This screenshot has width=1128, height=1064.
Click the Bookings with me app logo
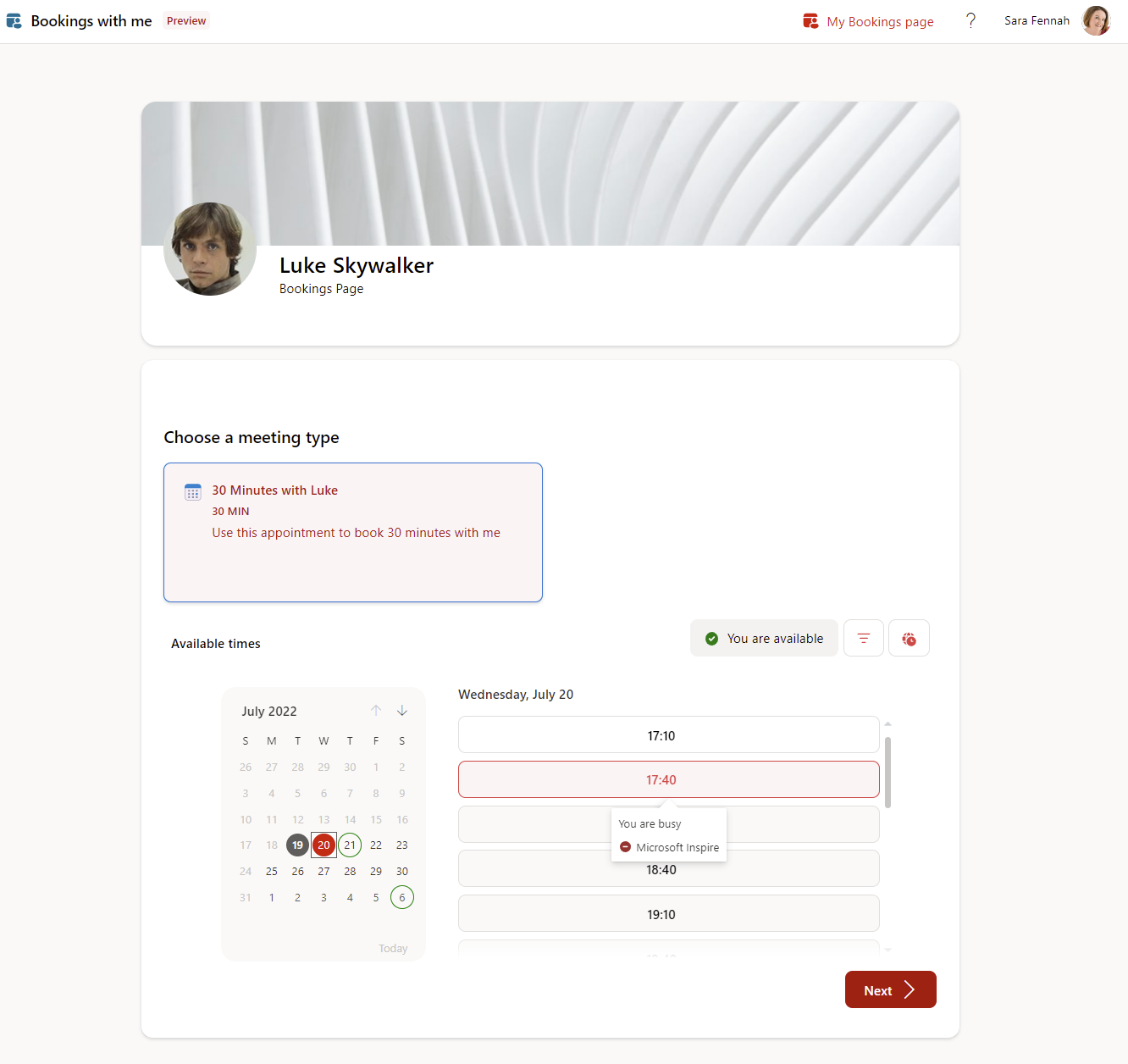click(14, 21)
